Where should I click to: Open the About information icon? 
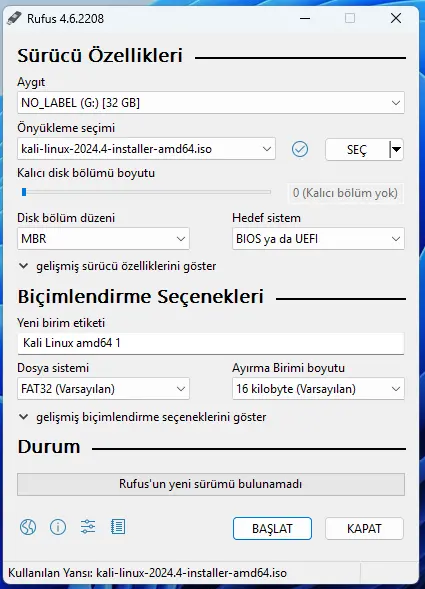click(x=58, y=527)
